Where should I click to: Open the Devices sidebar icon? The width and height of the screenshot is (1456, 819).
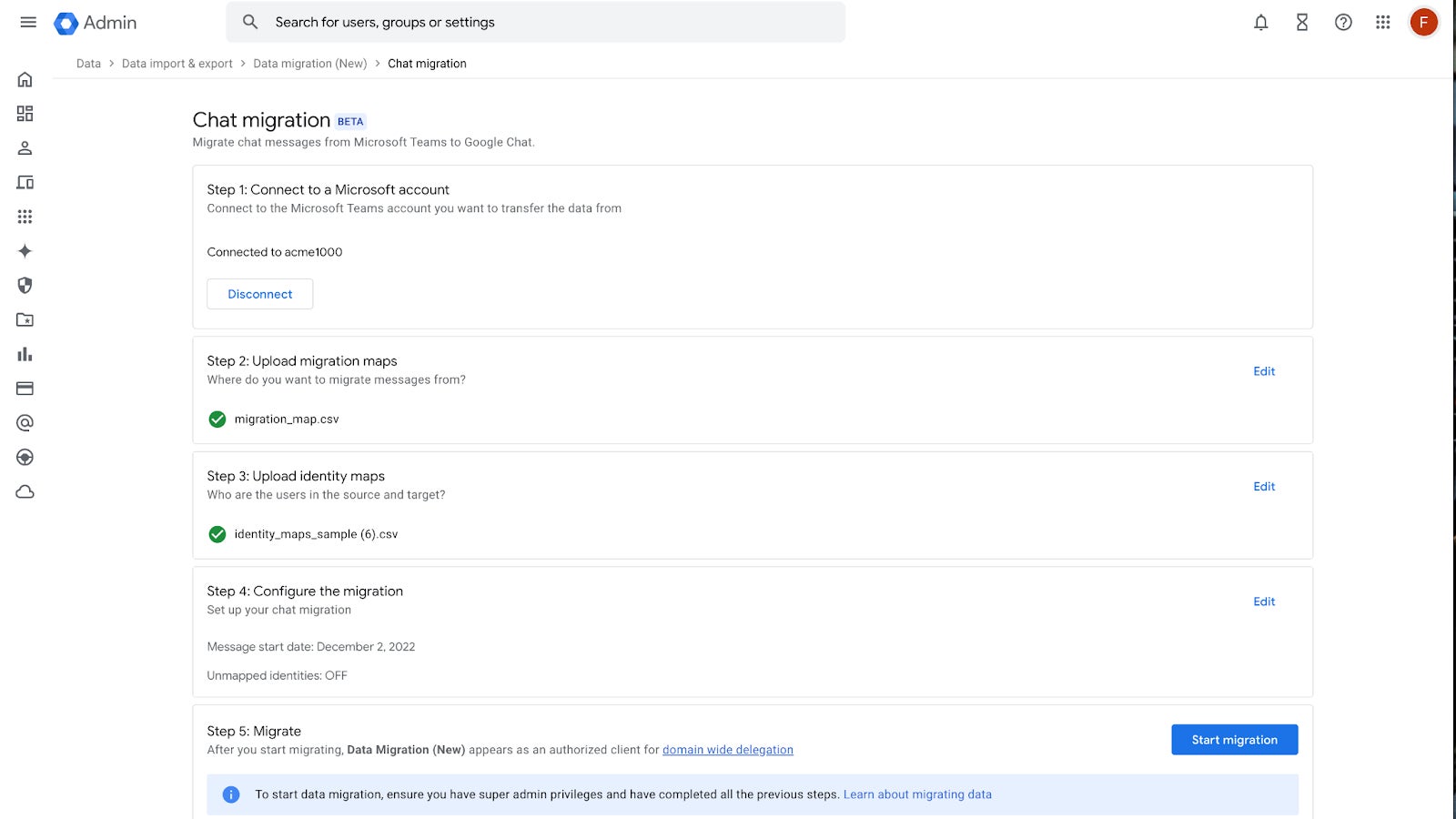(x=25, y=182)
